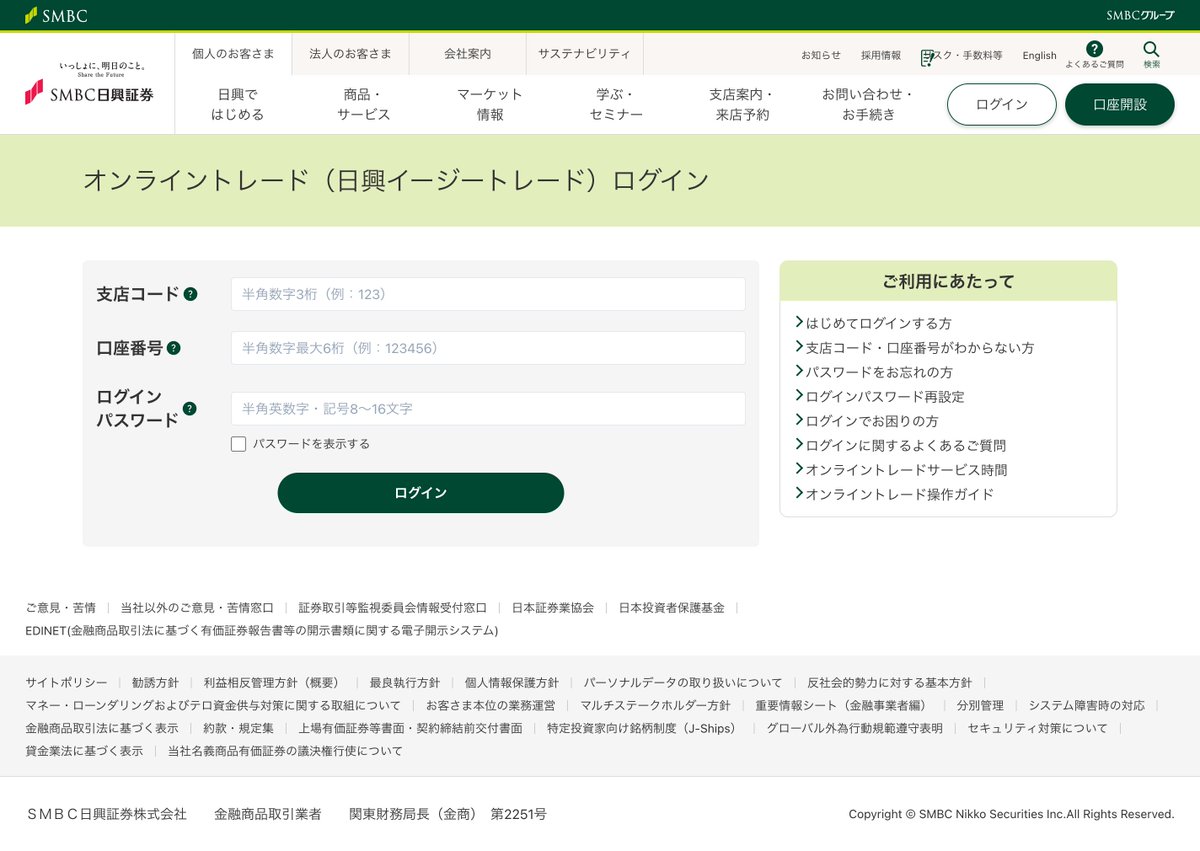This screenshot has width=1200, height=851.
Task: Open the 支店案内・来店予約 menu
Action: (742, 104)
